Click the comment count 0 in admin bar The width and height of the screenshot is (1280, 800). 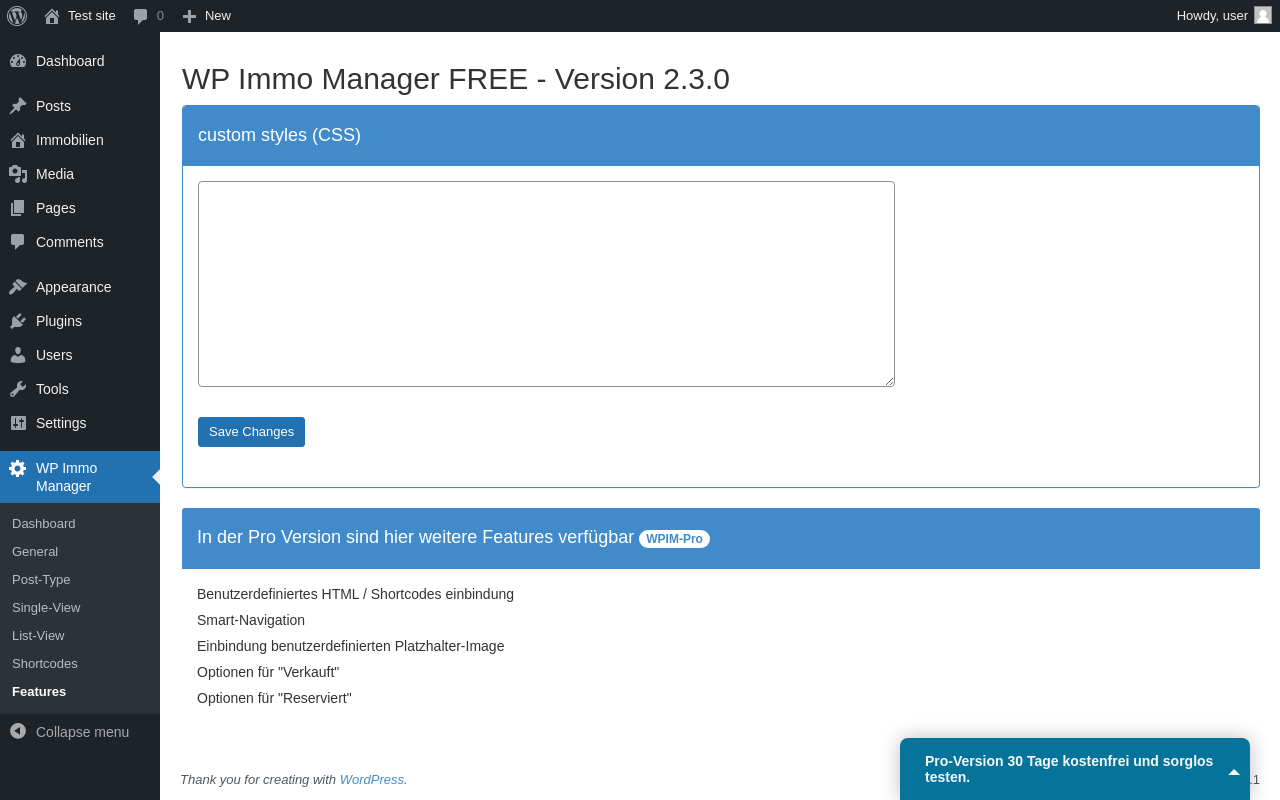(160, 15)
